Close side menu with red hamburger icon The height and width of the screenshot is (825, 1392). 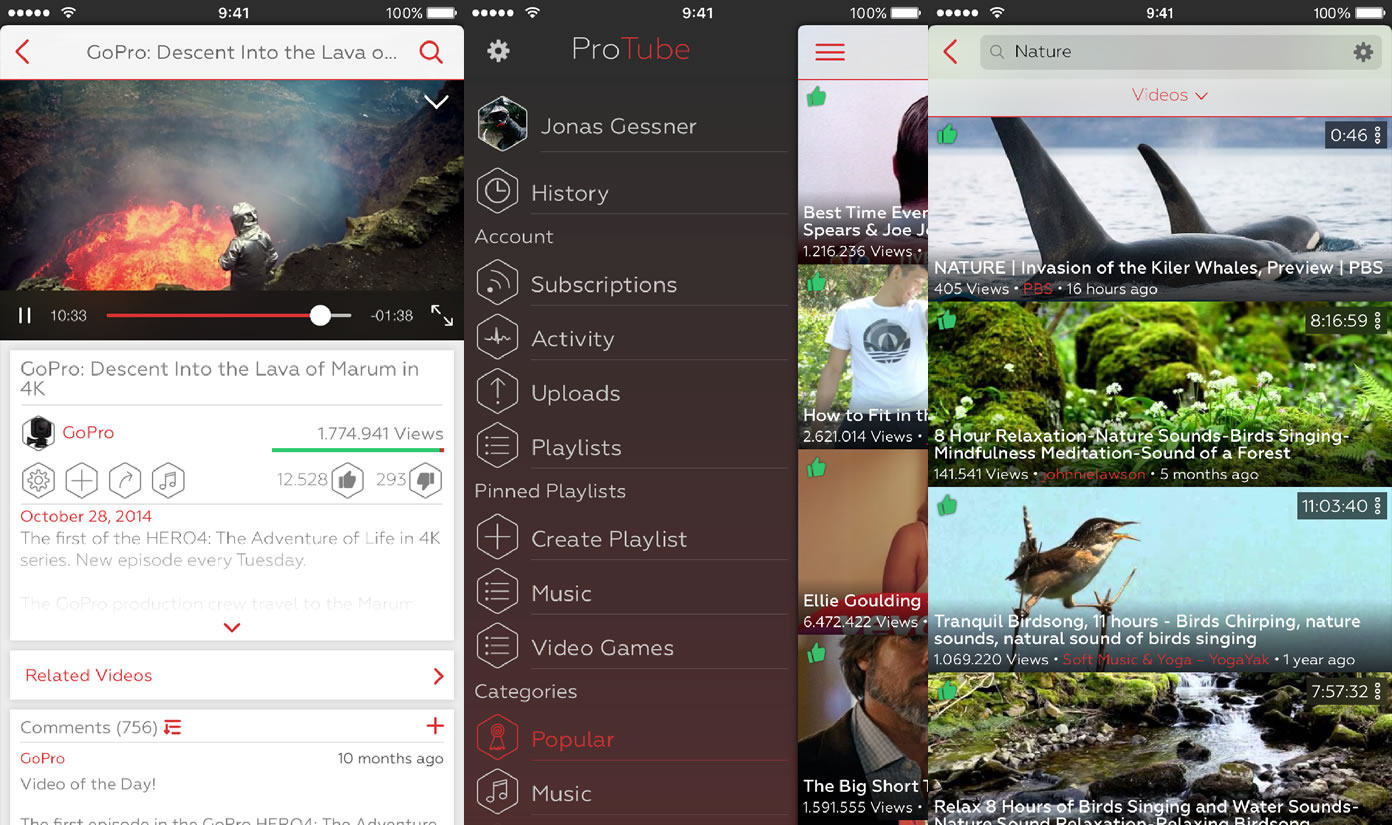(x=830, y=52)
